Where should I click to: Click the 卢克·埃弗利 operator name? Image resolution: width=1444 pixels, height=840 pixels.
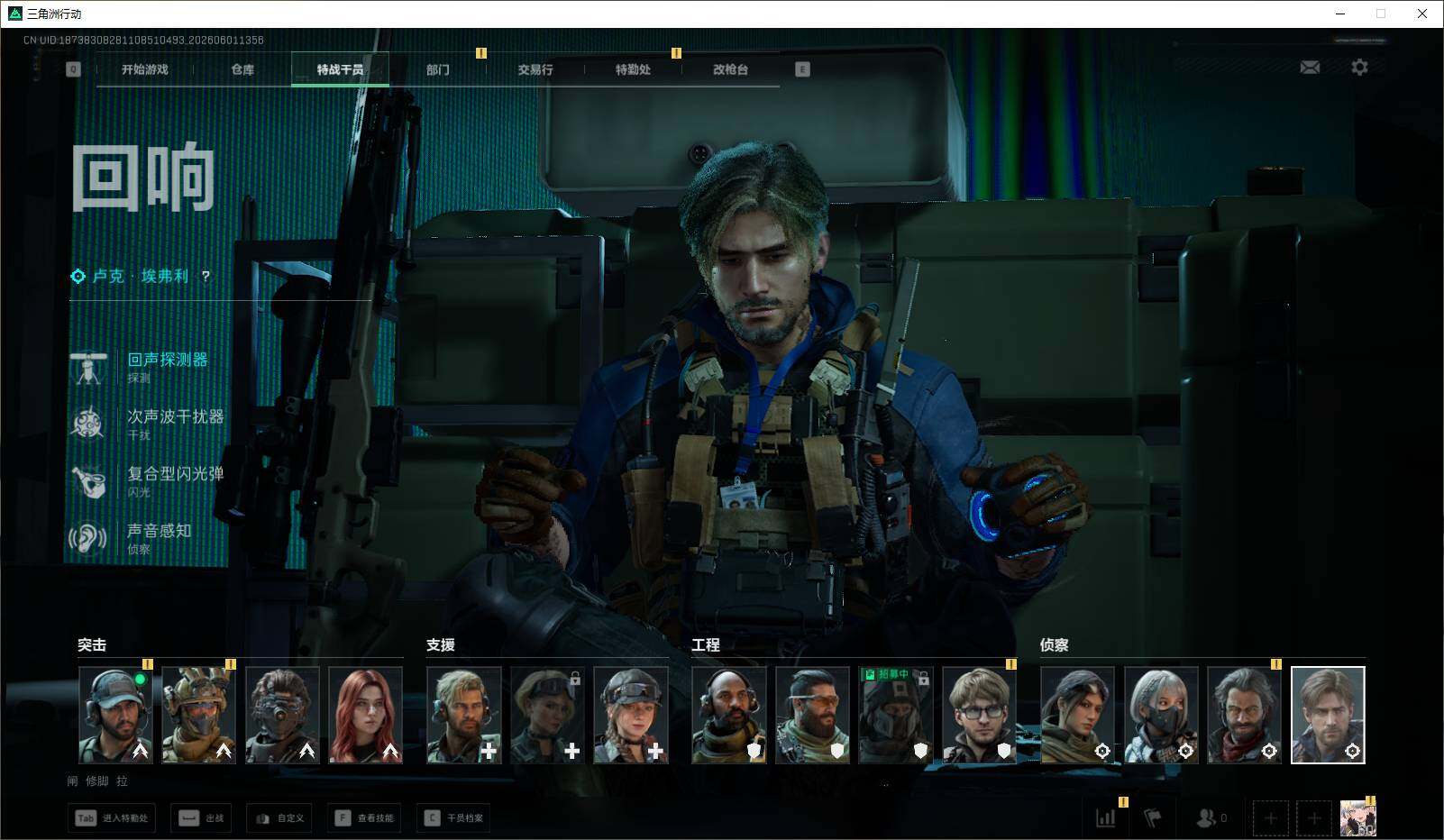tap(141, 277)
